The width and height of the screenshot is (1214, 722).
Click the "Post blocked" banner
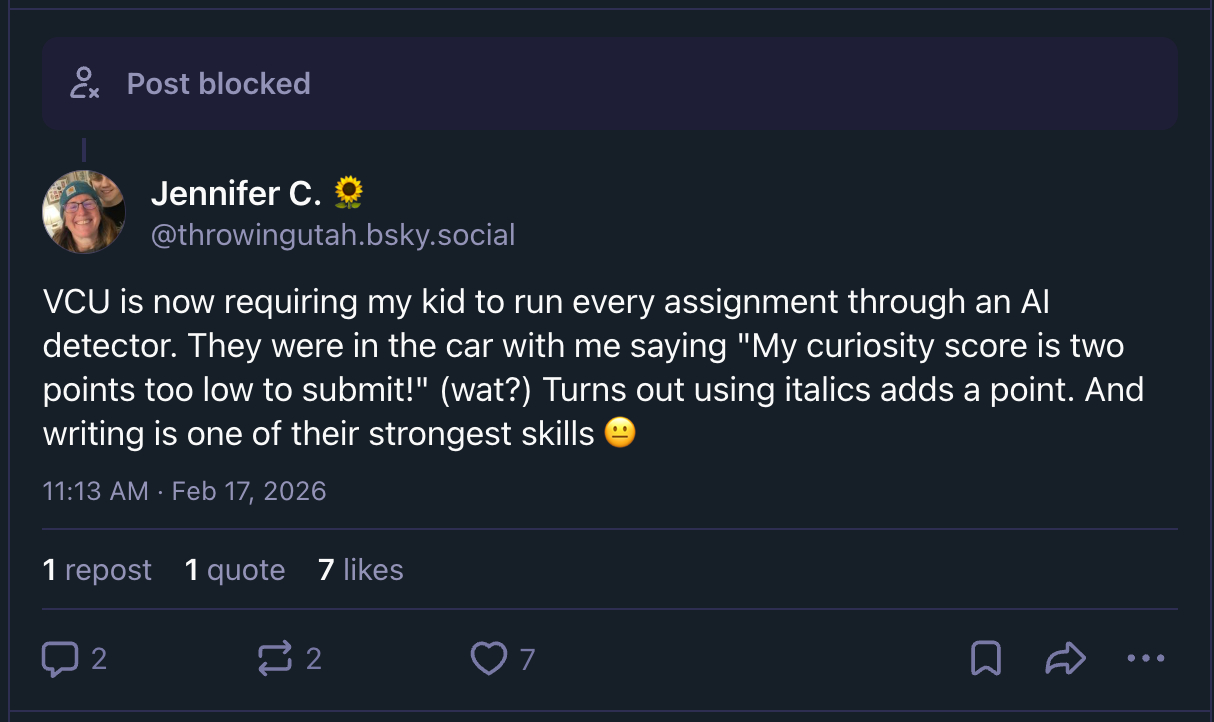pos(608,84)
